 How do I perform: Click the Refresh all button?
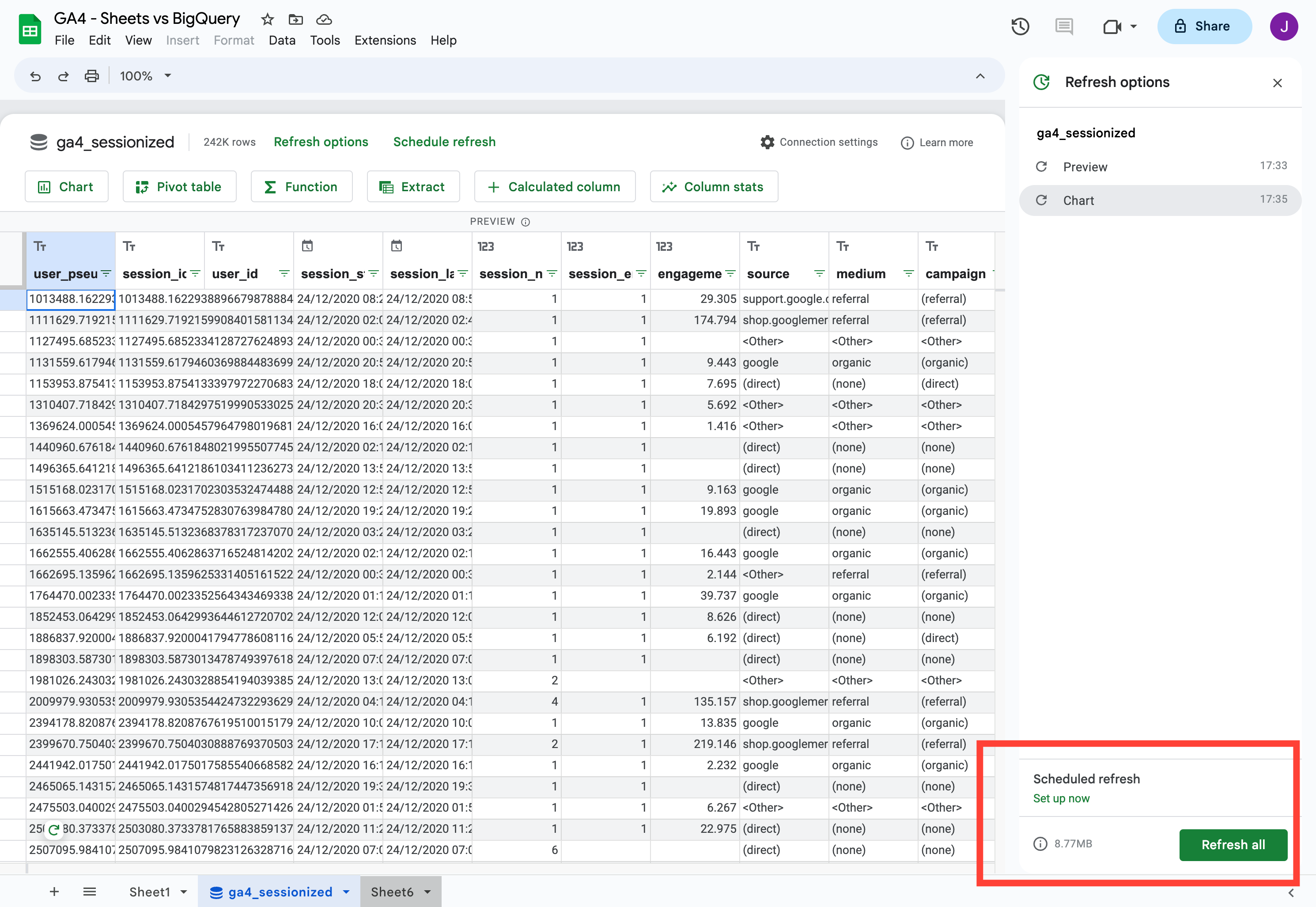(x=1233, y=845)
